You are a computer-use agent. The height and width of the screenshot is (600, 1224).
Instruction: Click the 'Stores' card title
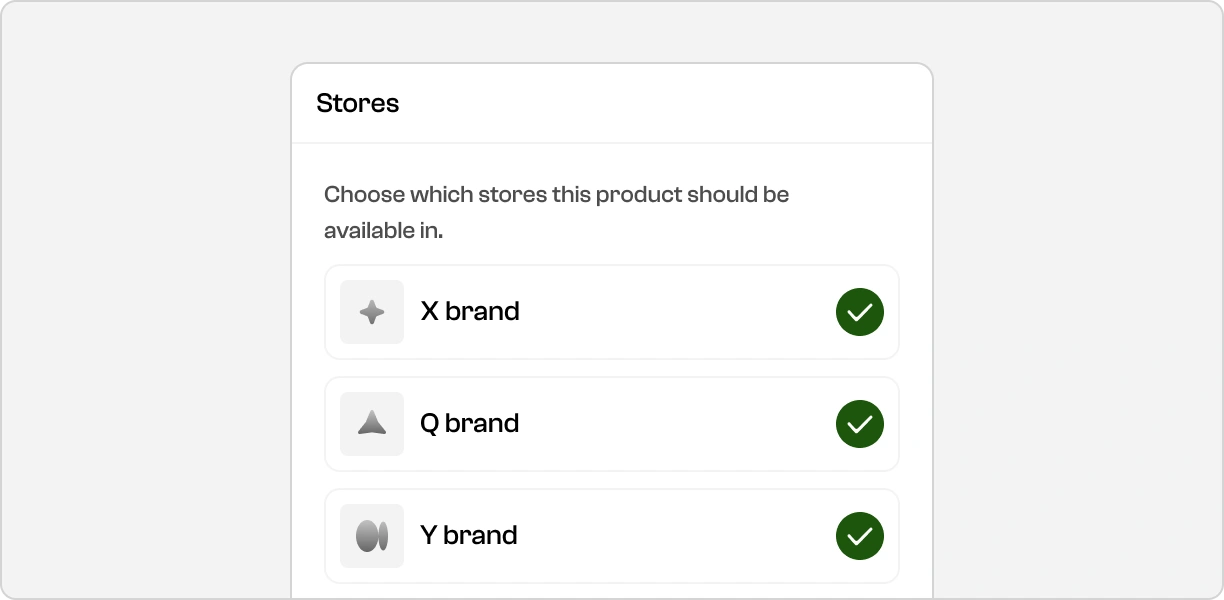point(358,104)
